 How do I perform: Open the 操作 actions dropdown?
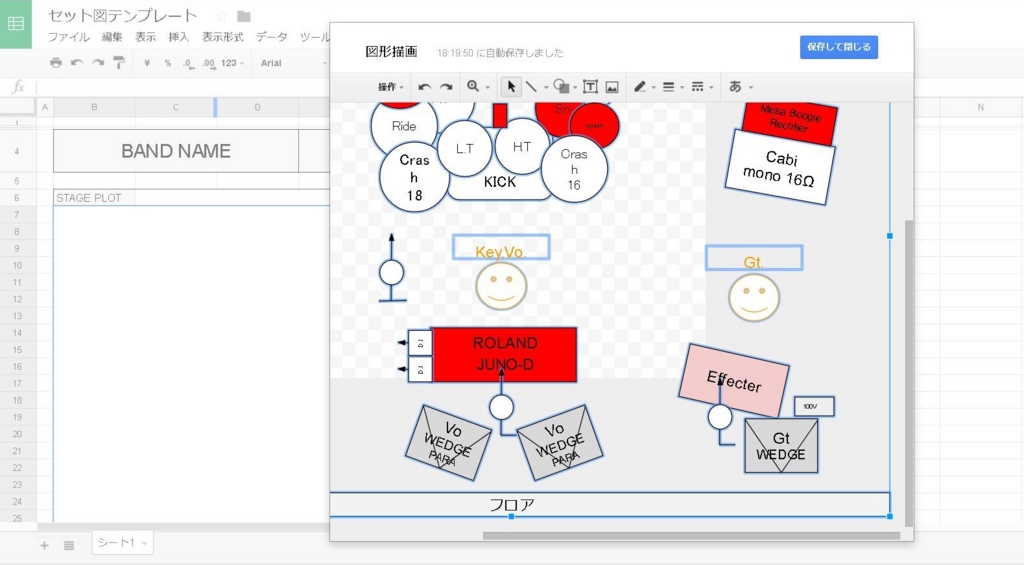(391, 87)
